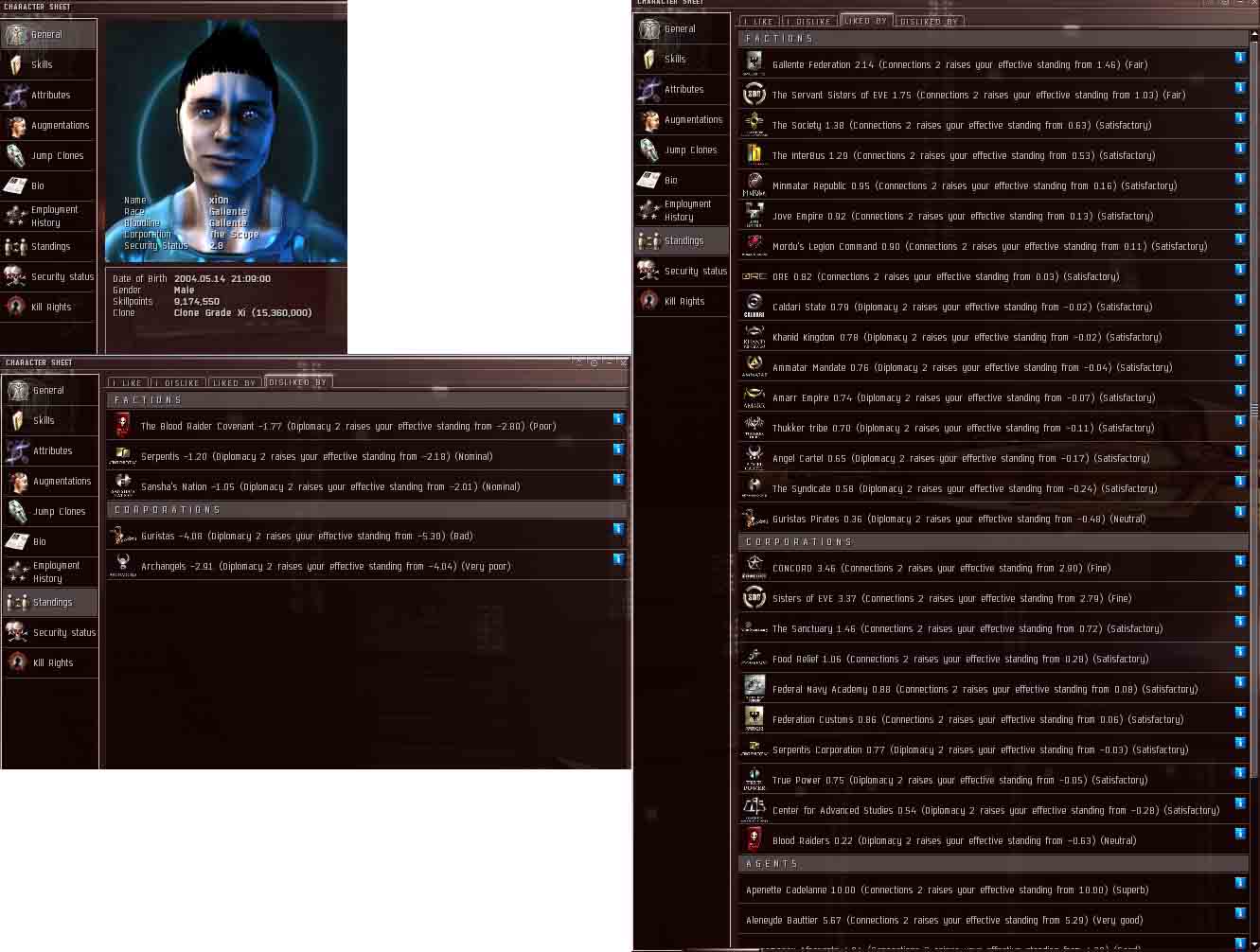Open Standings in the portrait window's sidebar
The image size is (1260, 952).
click(48, 246)
